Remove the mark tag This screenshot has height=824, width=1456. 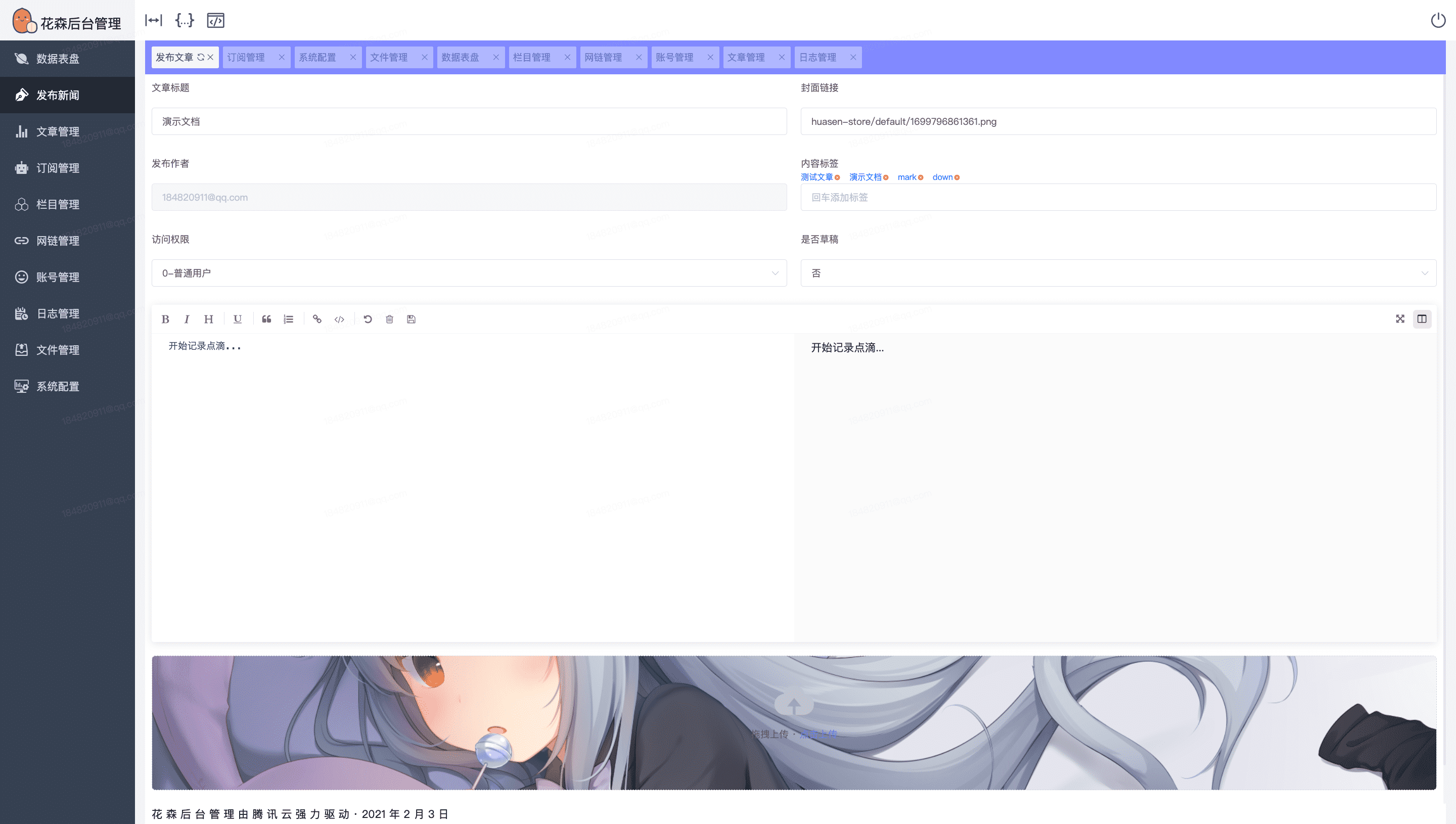(x=921, y=178)
